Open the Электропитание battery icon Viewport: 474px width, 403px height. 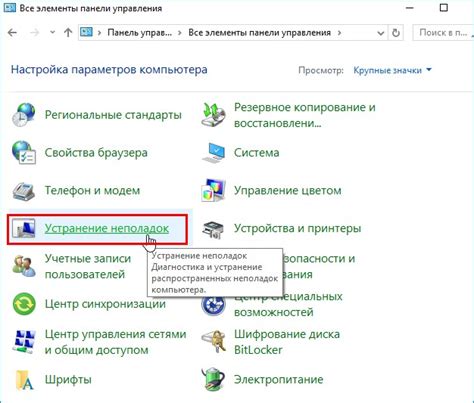tap(213, 380)
